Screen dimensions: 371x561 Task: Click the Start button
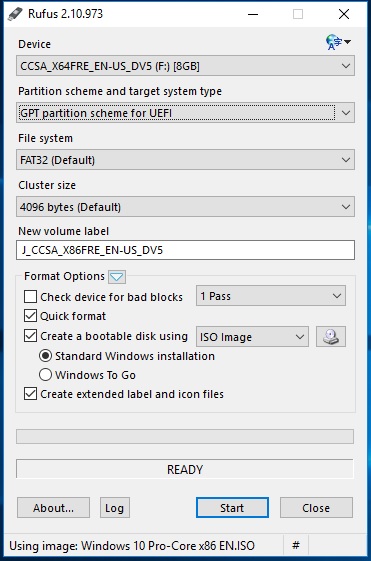click(232, 507)
